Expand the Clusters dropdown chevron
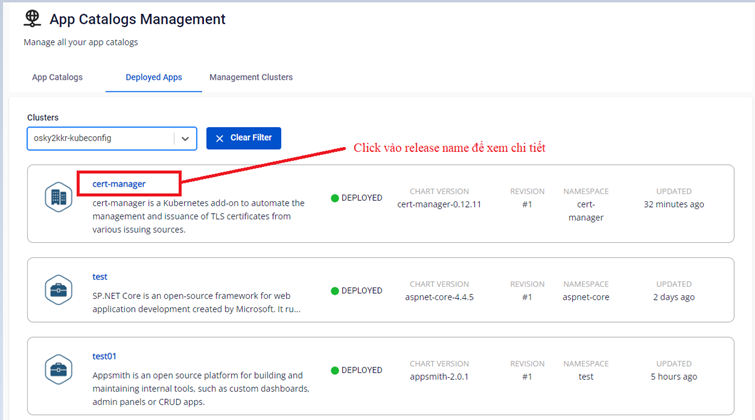755x420 pixels. (x=185, y=139)
